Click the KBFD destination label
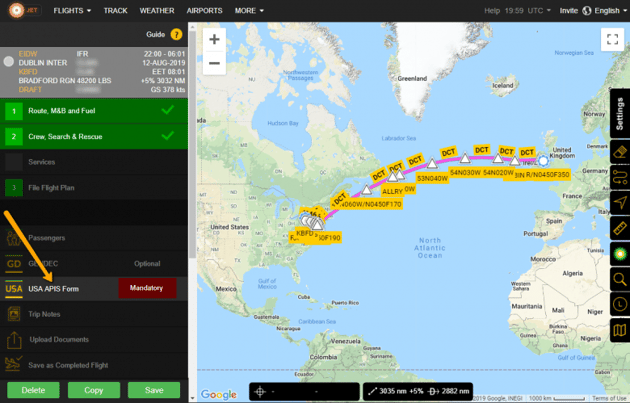 click(x=304, y=233)
